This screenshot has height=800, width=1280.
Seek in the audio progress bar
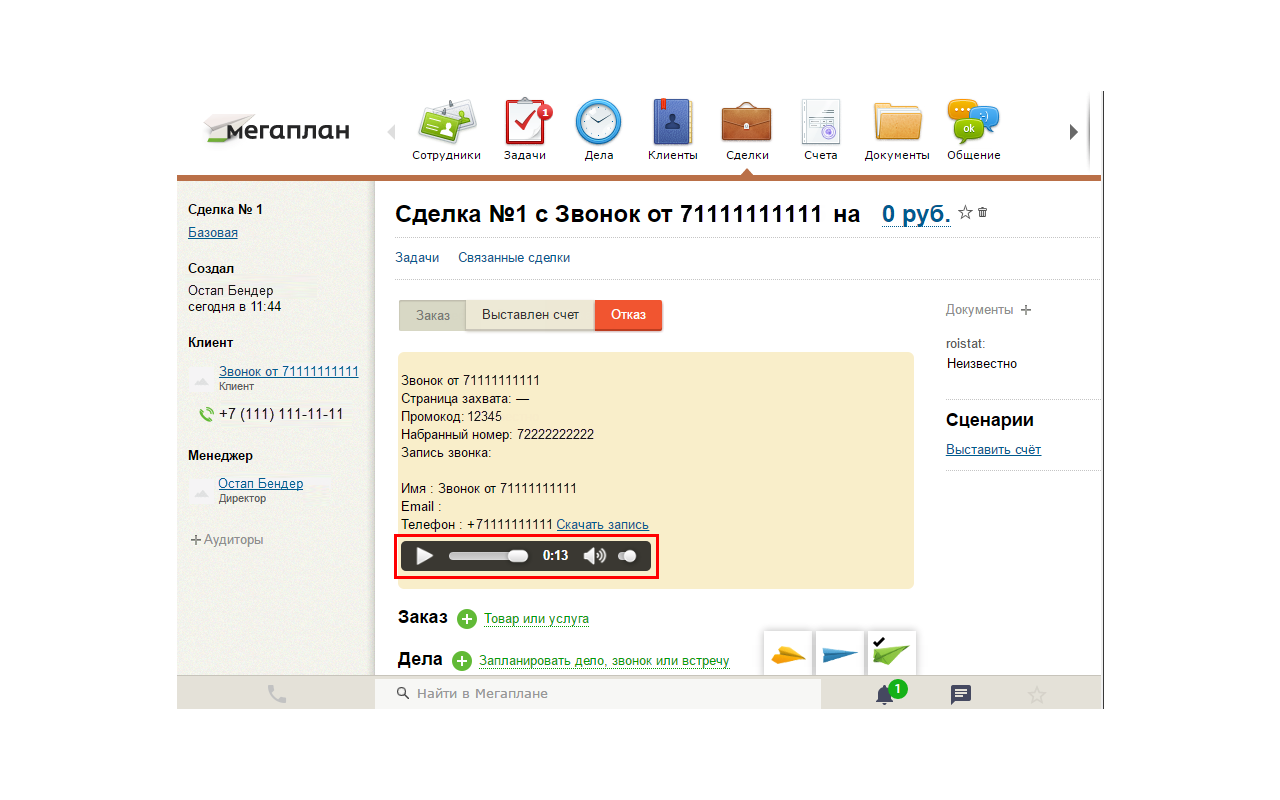[488, 556]
